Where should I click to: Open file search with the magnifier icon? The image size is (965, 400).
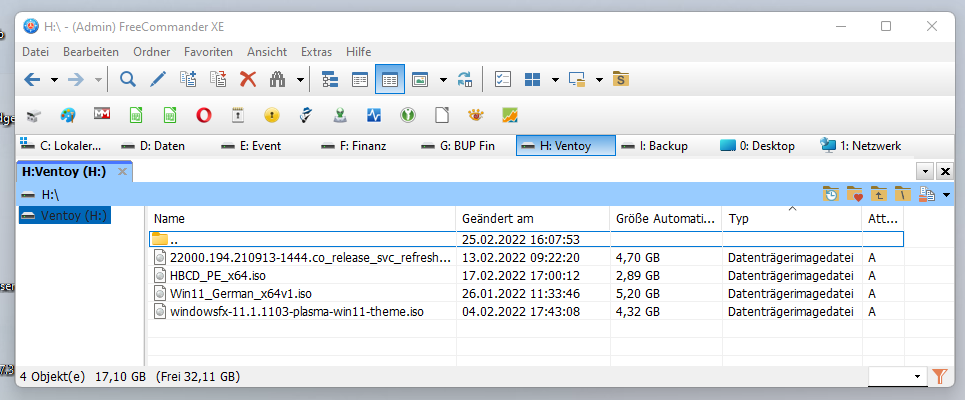click(127, 79)
